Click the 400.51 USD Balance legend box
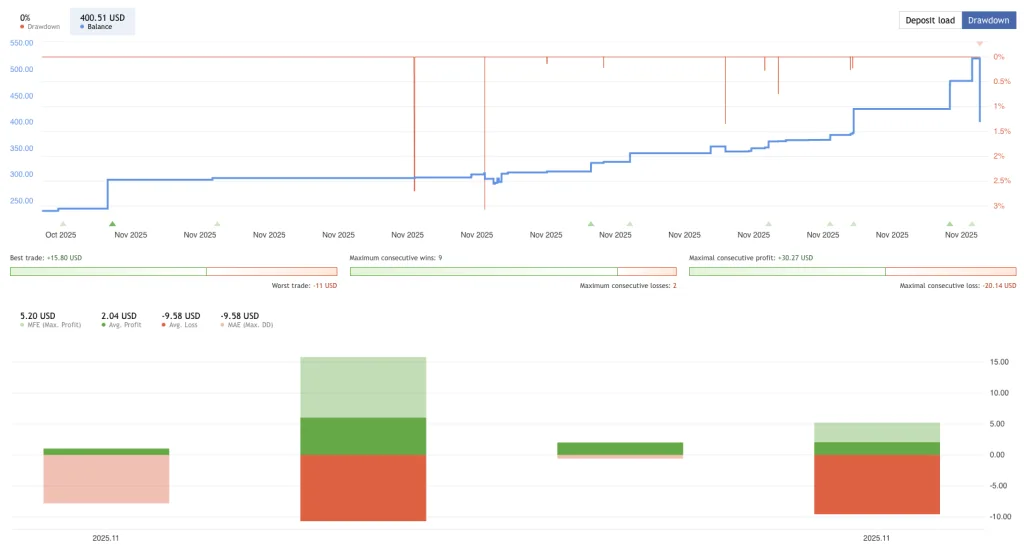 pyautogui.click(x=102, y=20)
